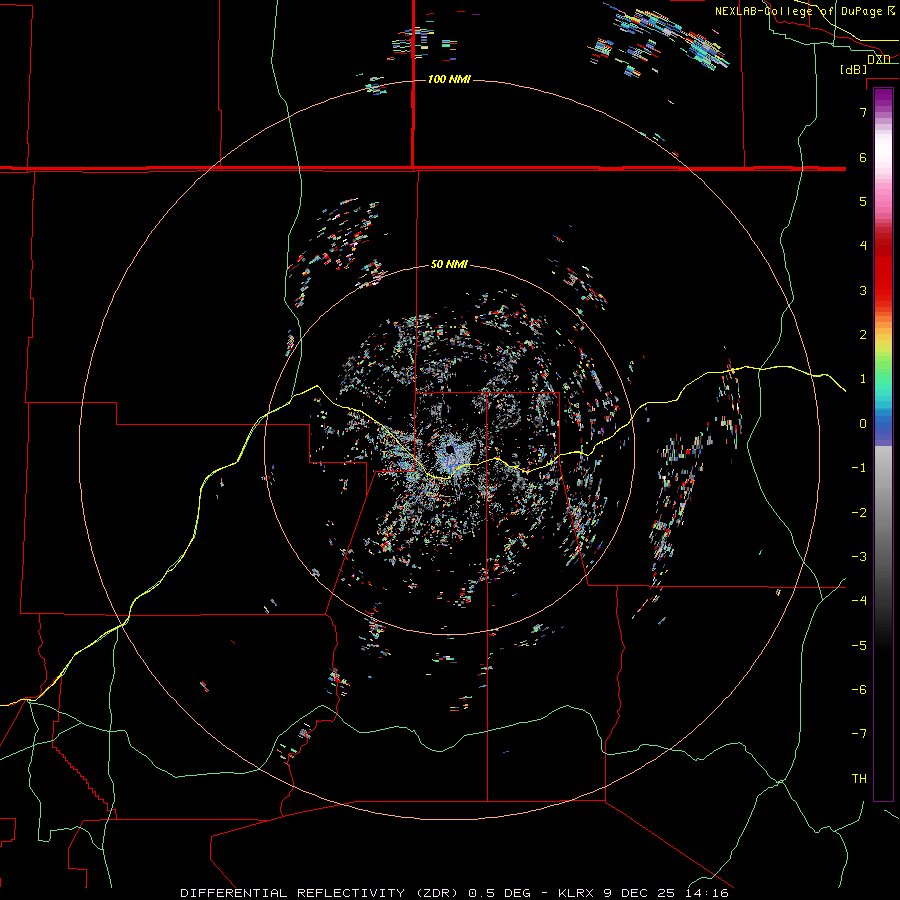Click the 0 value on the dB scale

[x=863, y=424]
